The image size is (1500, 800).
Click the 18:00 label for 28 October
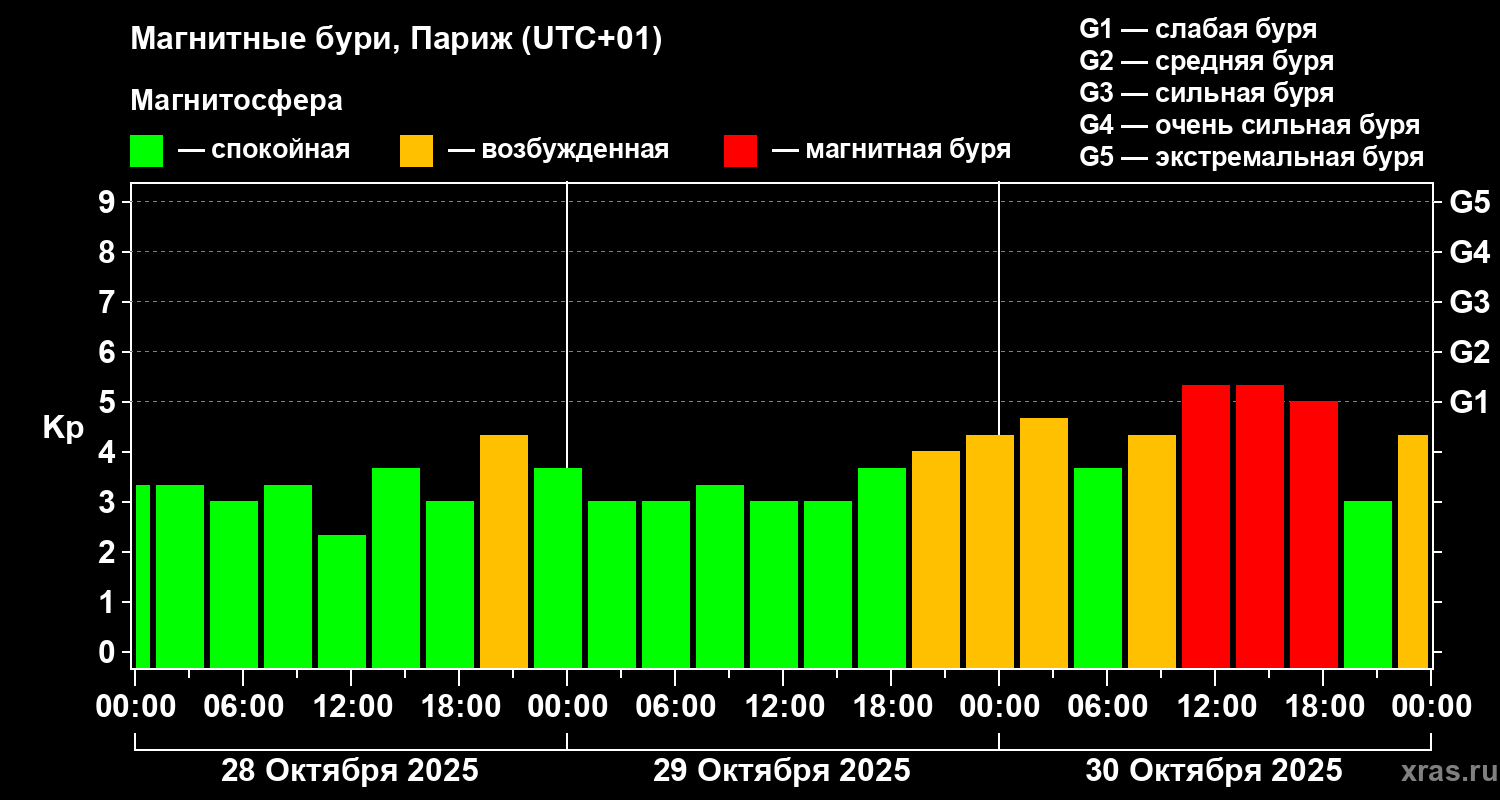(x=459, y=706)
